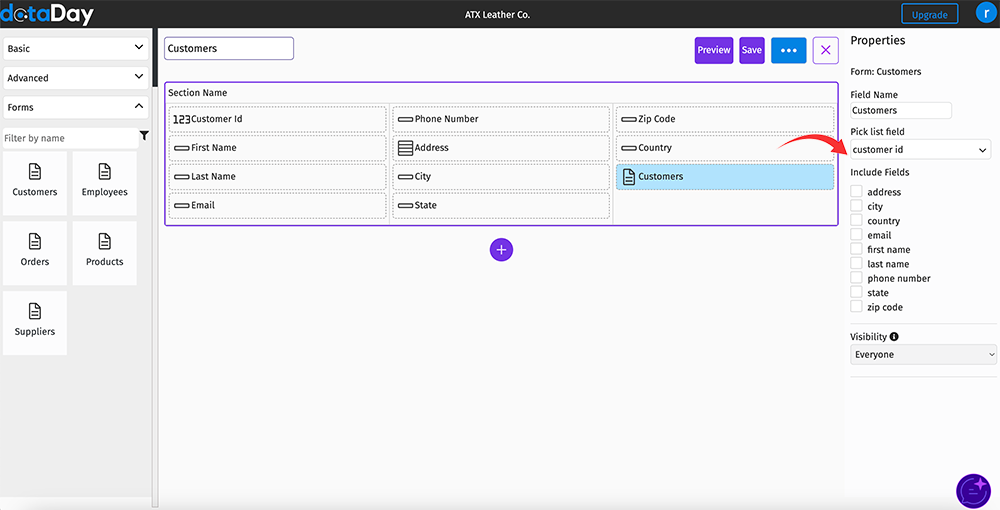Click the Save button
The image size is (1000, 510).
coord(752,50)
